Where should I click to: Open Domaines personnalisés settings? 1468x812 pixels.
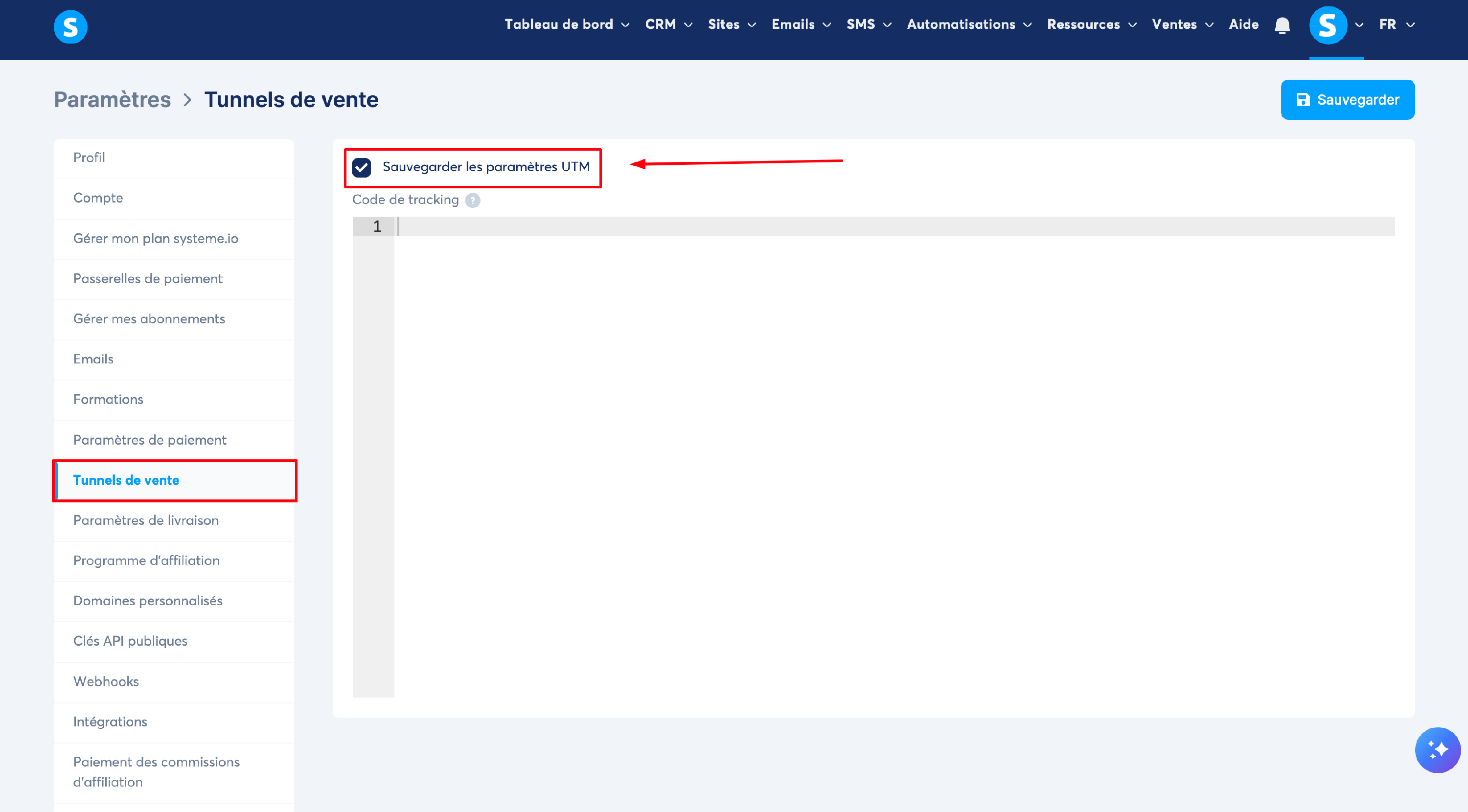tap(148, 601)
